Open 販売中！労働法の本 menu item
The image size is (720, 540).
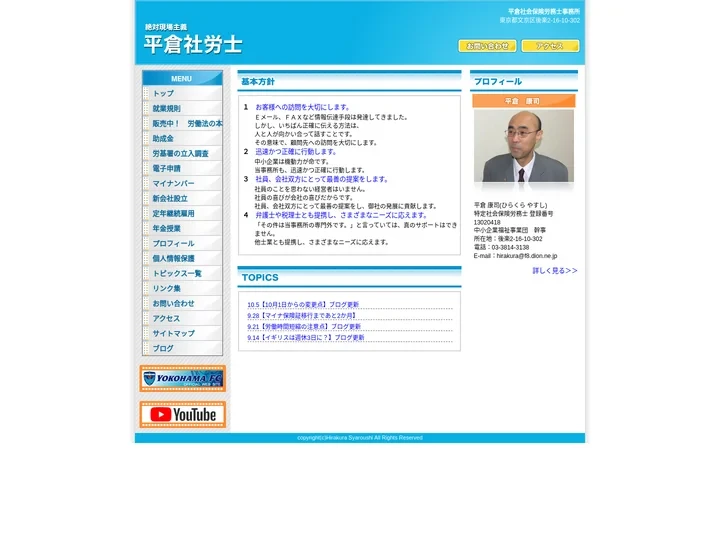(182, 124)
